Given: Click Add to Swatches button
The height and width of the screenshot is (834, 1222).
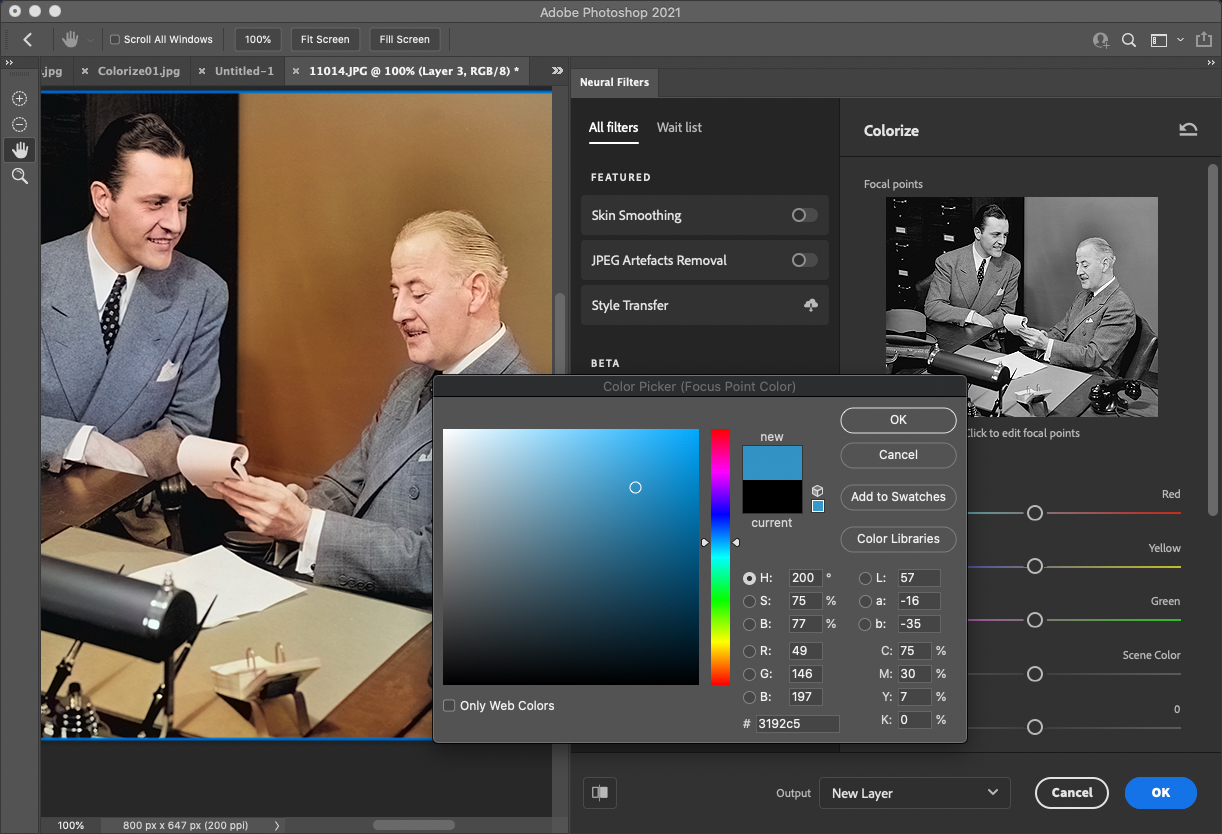Looking at the screenshot, I should click(x=898, y=497).
